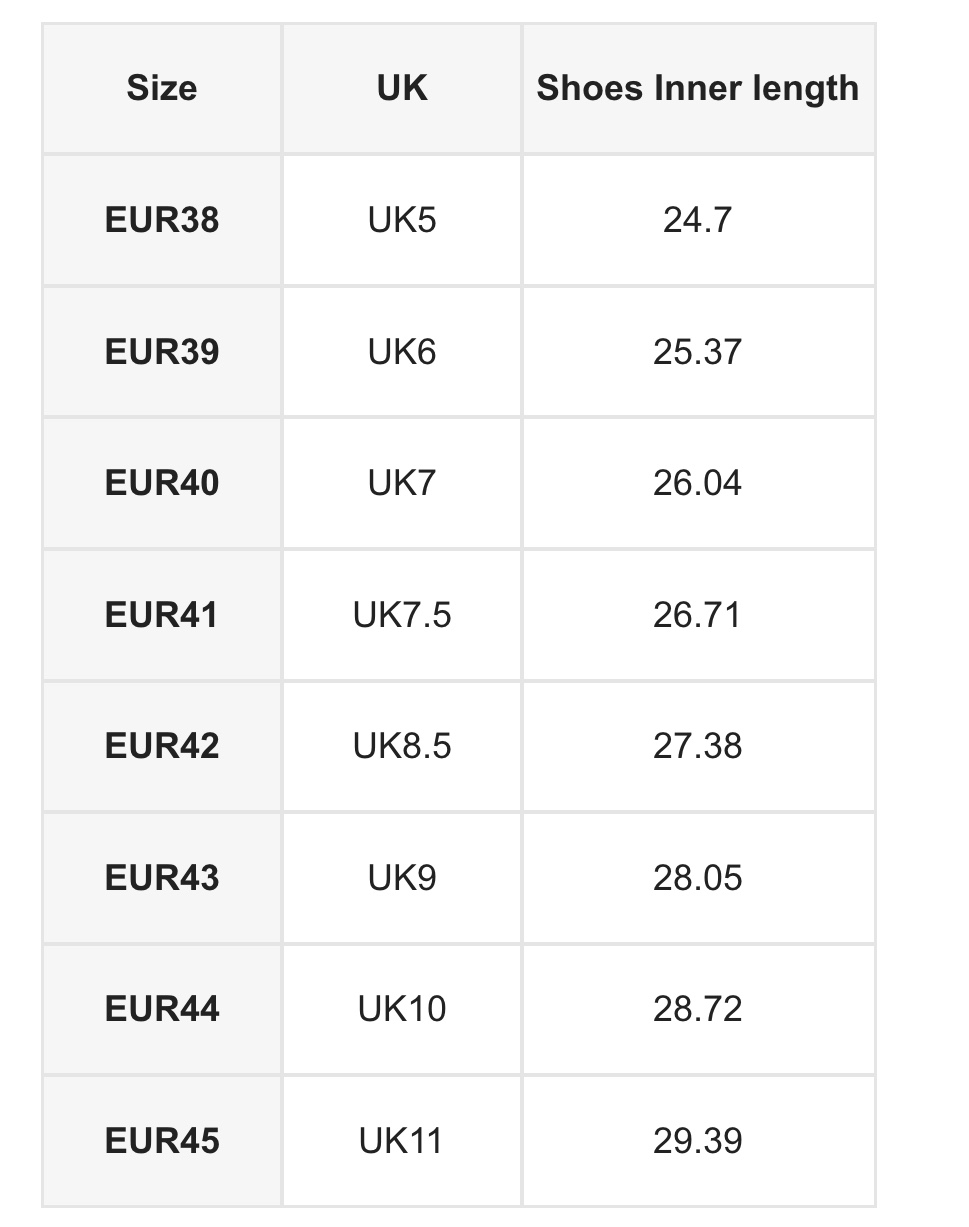Click the 25.37 length cell

tap(697, 352)
